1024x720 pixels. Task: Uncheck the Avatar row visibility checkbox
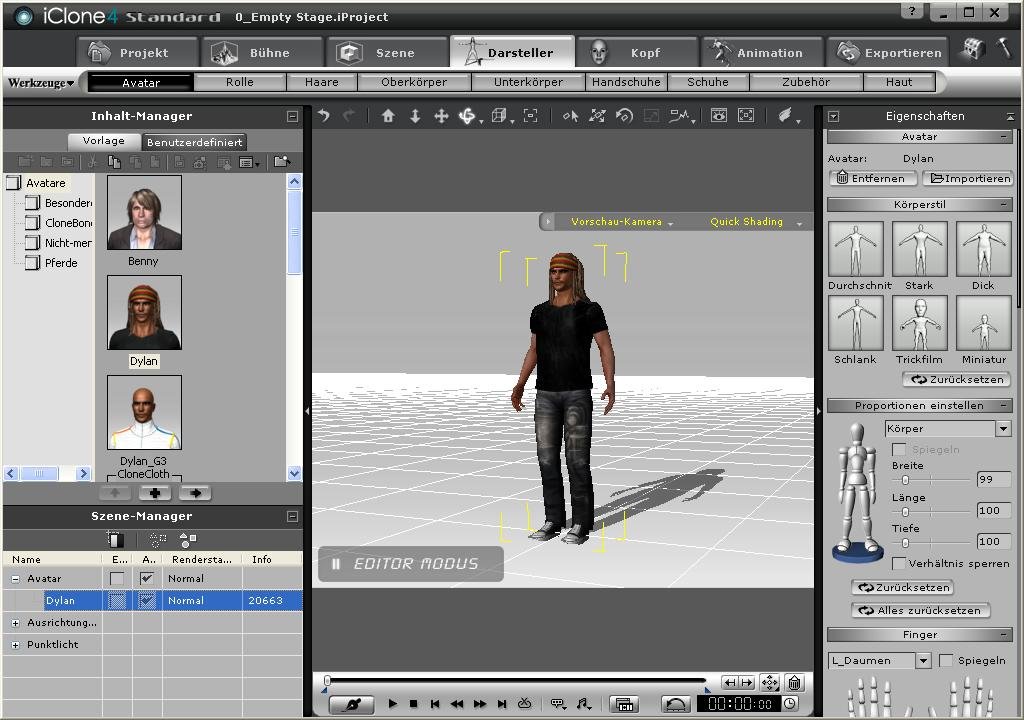147,578
